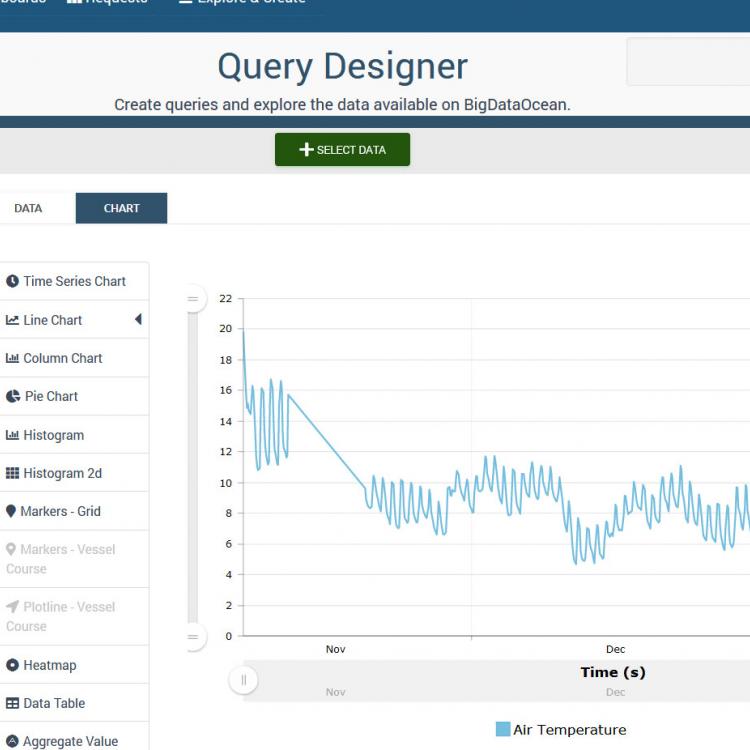The height and width of the screenshot is (750, 750).
Task: Choose Data Table visualization
Action: (x=74, y=703)
